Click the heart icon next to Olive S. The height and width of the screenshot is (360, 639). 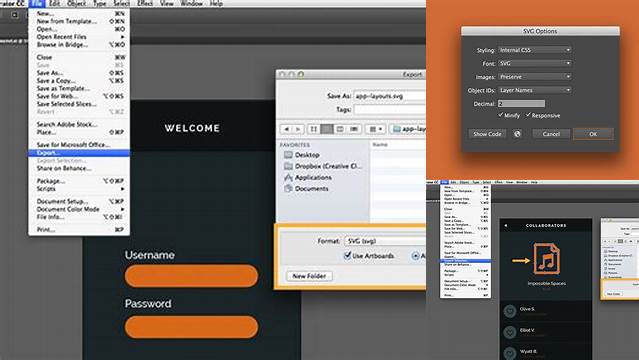pos(509,311)
